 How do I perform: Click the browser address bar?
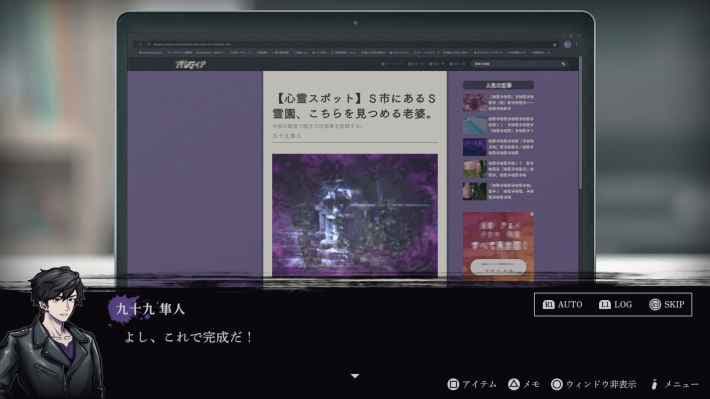[x=346, y=44]
